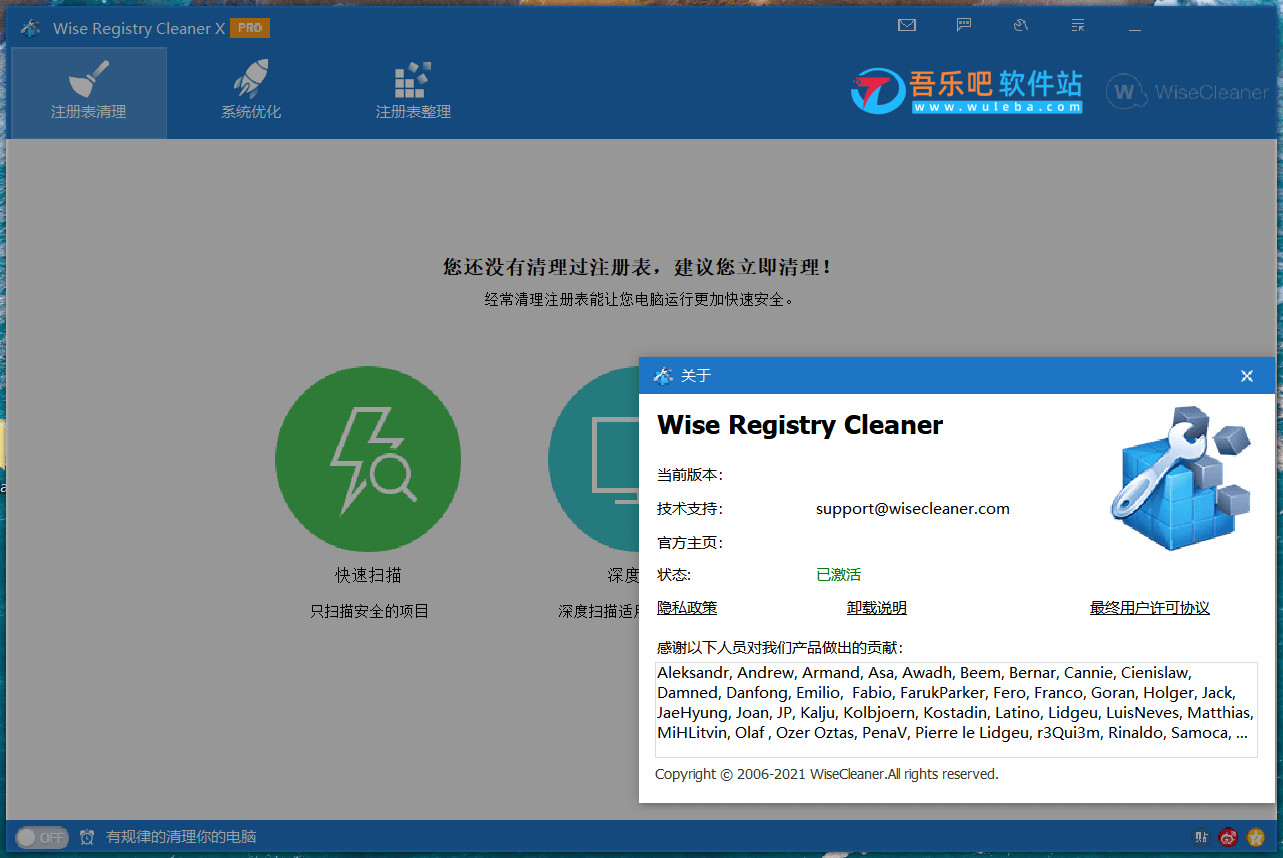The height and width of the screenshot is (858, 1283).
Task: Click the 关于 dialog title icon
Action: [663, 376]
